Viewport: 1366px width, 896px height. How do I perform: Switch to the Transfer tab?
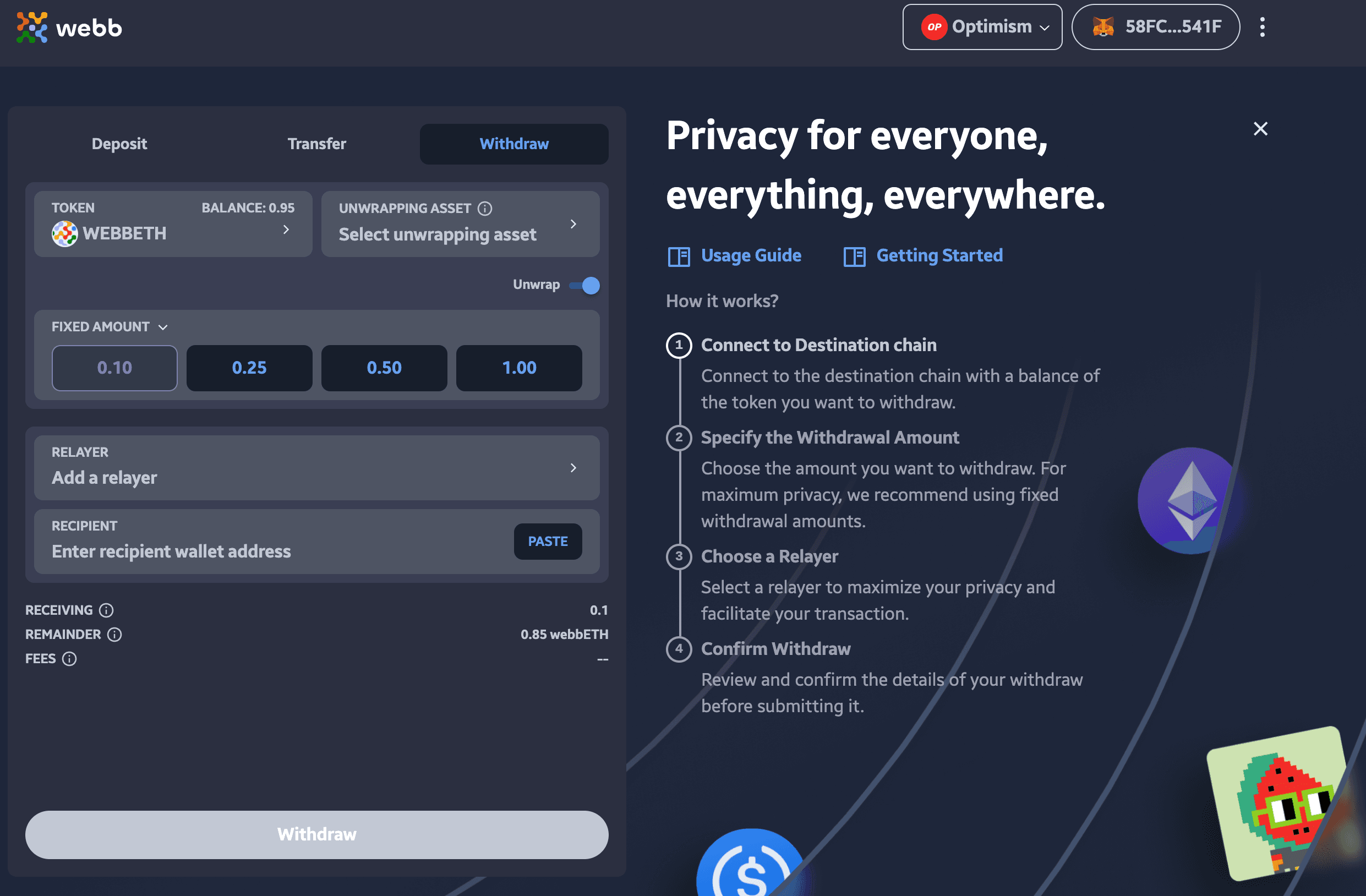[316, 143]
